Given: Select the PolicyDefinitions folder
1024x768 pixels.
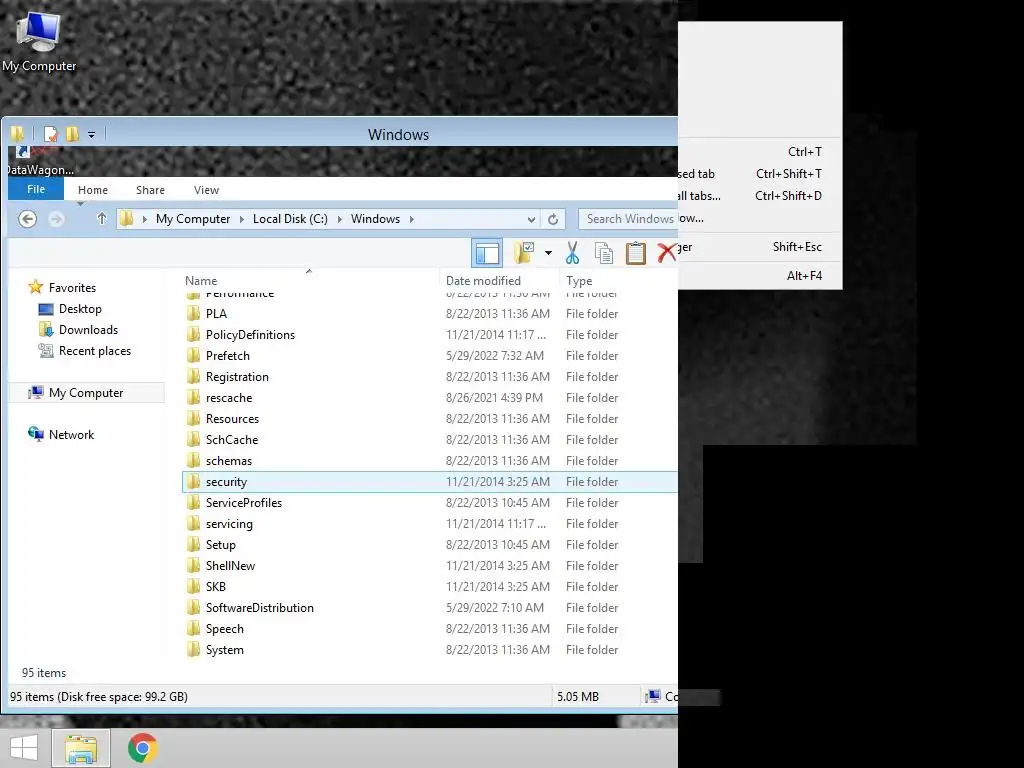Looking at the screenshot, I should 250,334.
